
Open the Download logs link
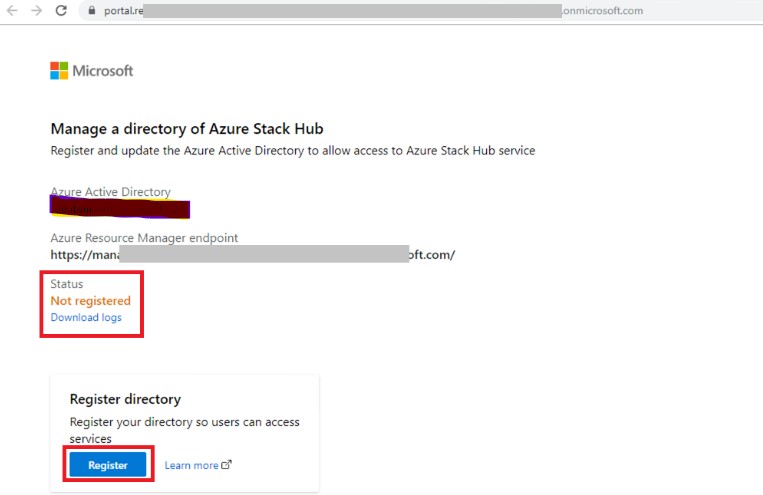click(x=86, y=317)
